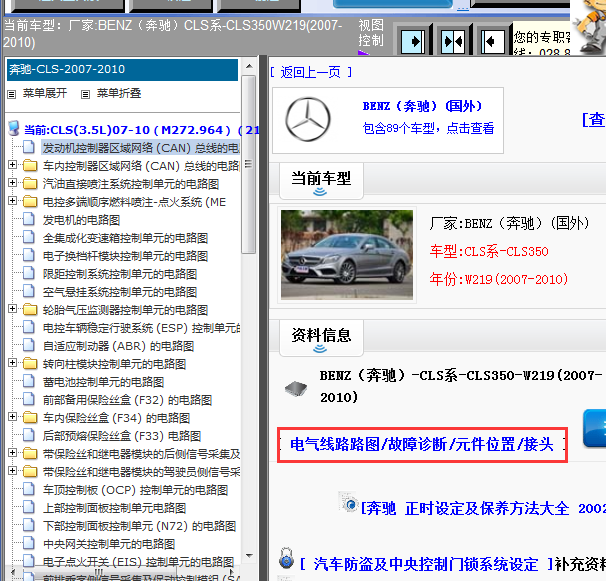Expand 带保险丝和继电器模块的后侧信号采集 tree node
The width and height of the screenshot is (606, 581).
[12, 453]
